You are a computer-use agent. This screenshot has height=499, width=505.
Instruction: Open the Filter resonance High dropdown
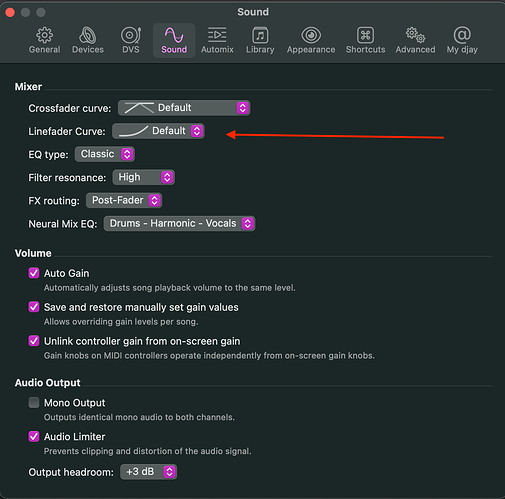pos(144,177)
